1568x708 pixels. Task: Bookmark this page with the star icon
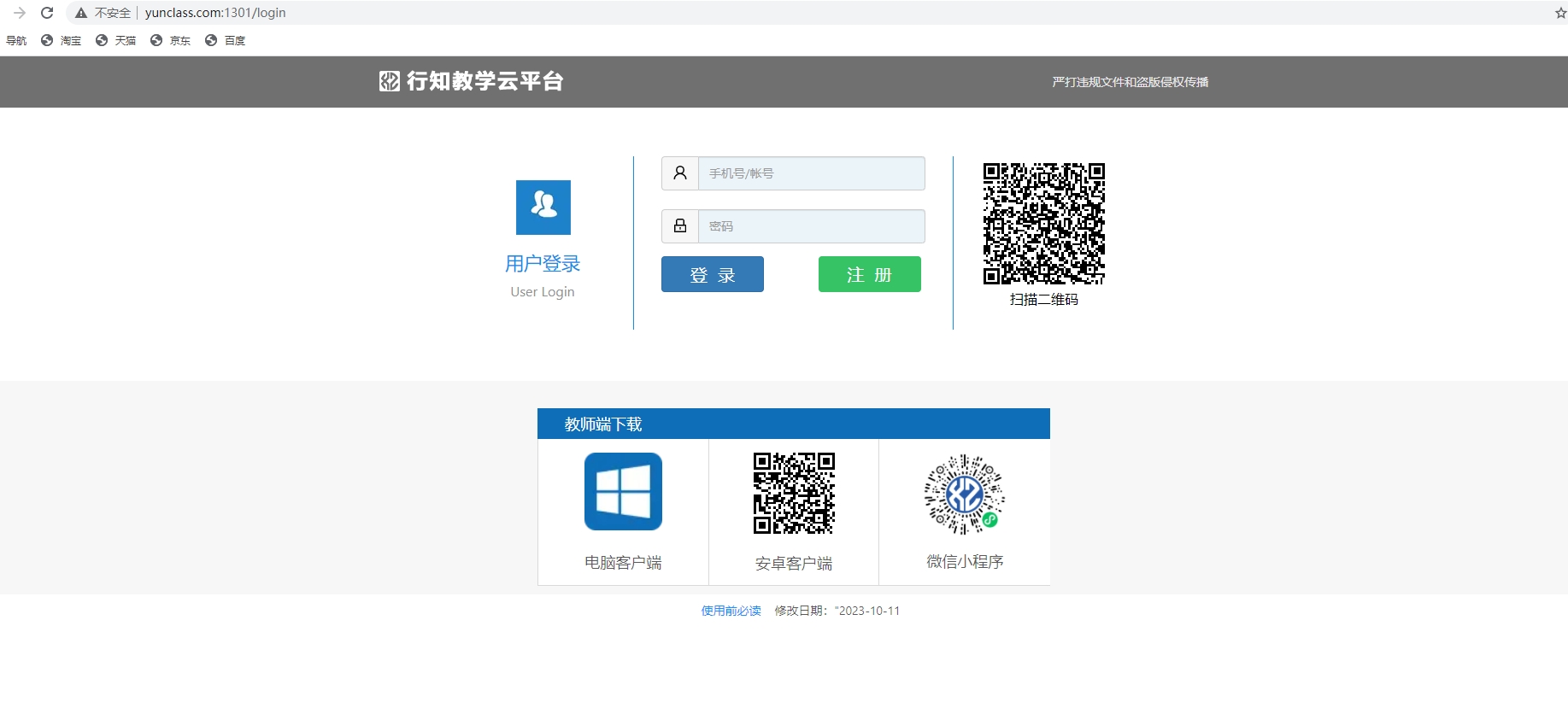[1560, 13]
